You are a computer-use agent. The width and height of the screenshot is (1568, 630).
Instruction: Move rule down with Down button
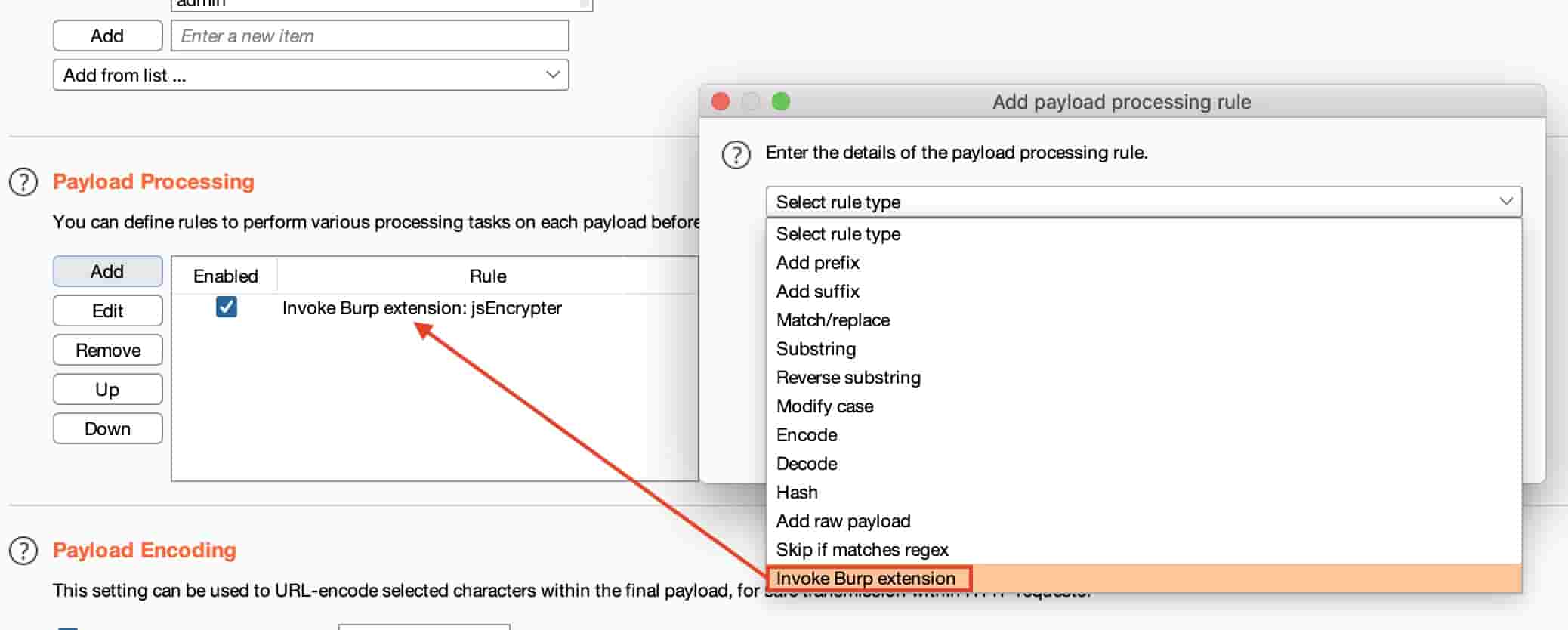tap(108, 429)
